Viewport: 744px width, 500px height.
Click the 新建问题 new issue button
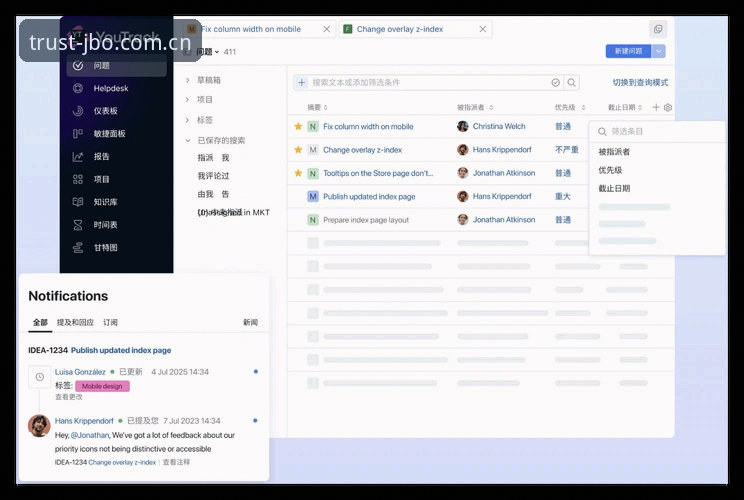(628, 51)
